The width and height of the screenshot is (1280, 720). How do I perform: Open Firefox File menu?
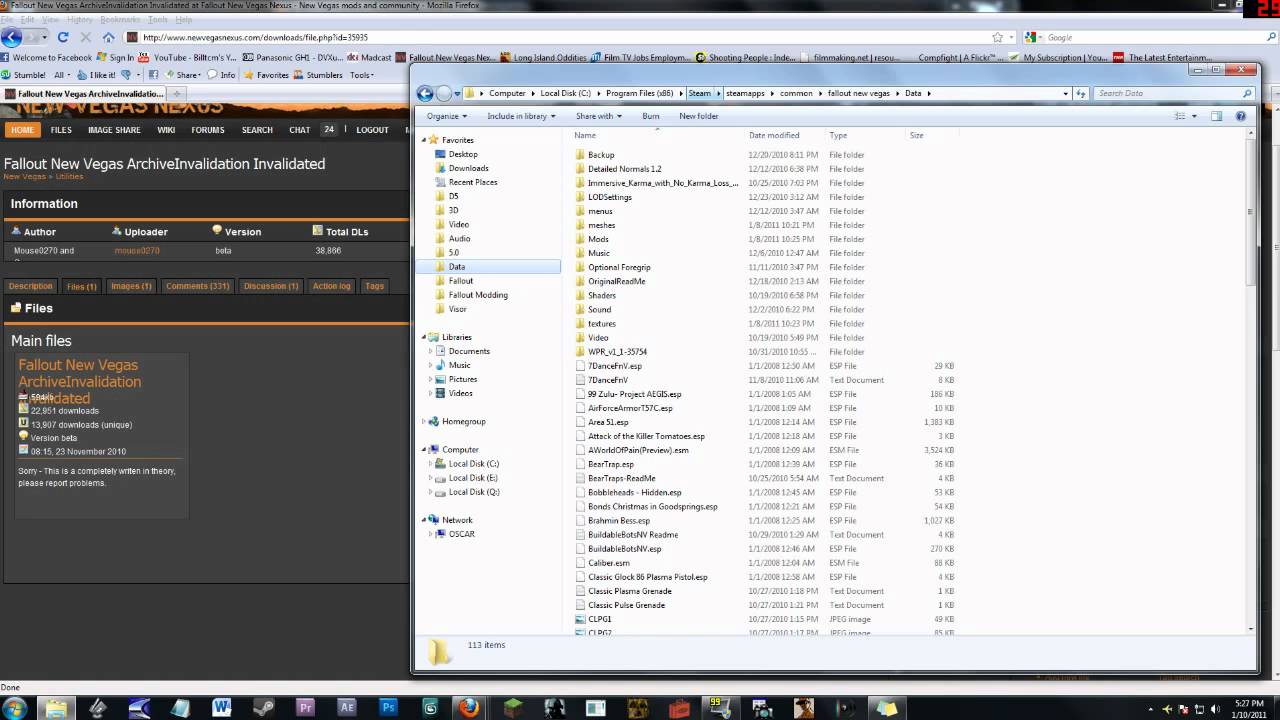click(7, 19)
